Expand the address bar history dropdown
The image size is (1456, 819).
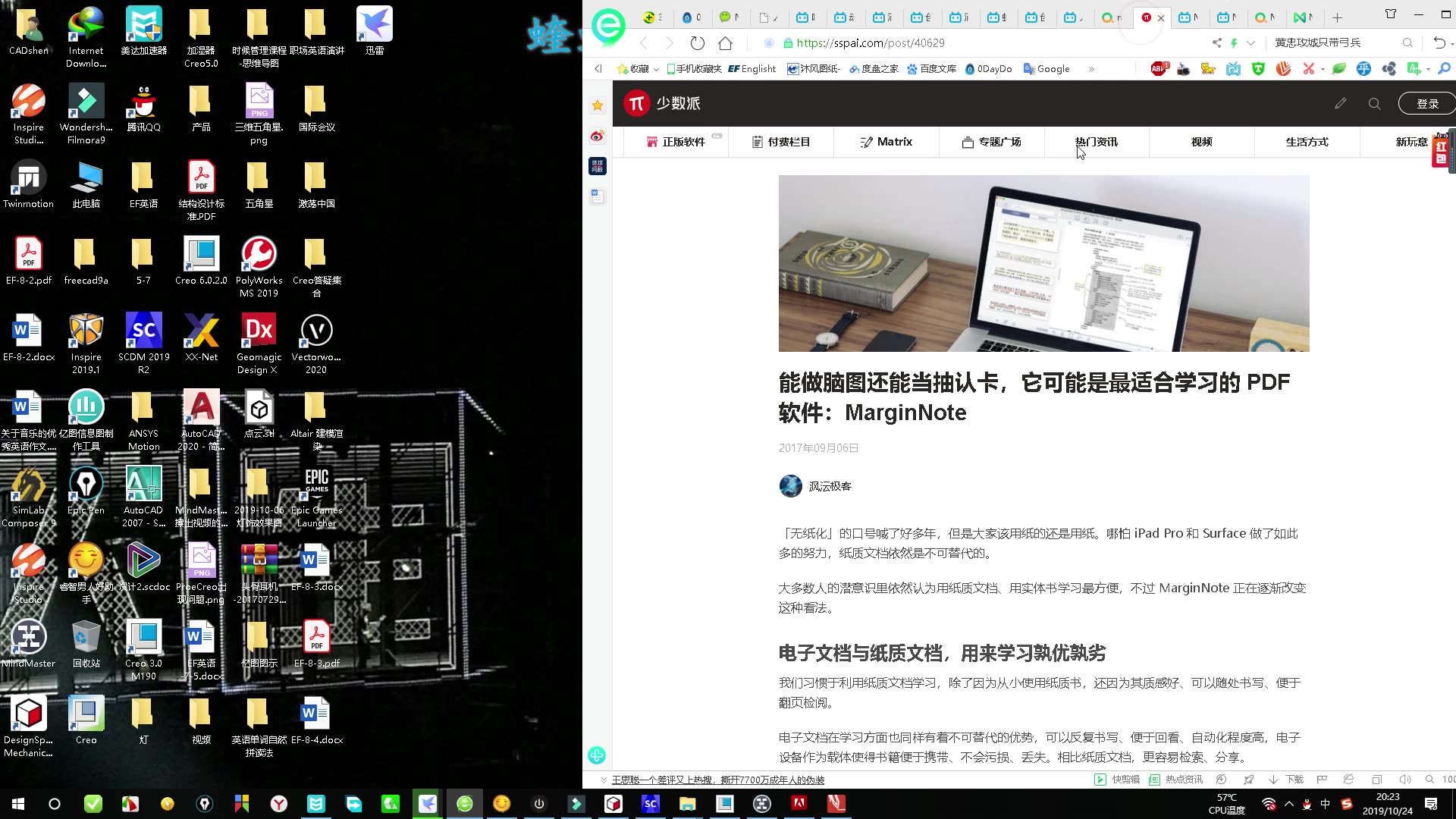[x=1250, y=43]
